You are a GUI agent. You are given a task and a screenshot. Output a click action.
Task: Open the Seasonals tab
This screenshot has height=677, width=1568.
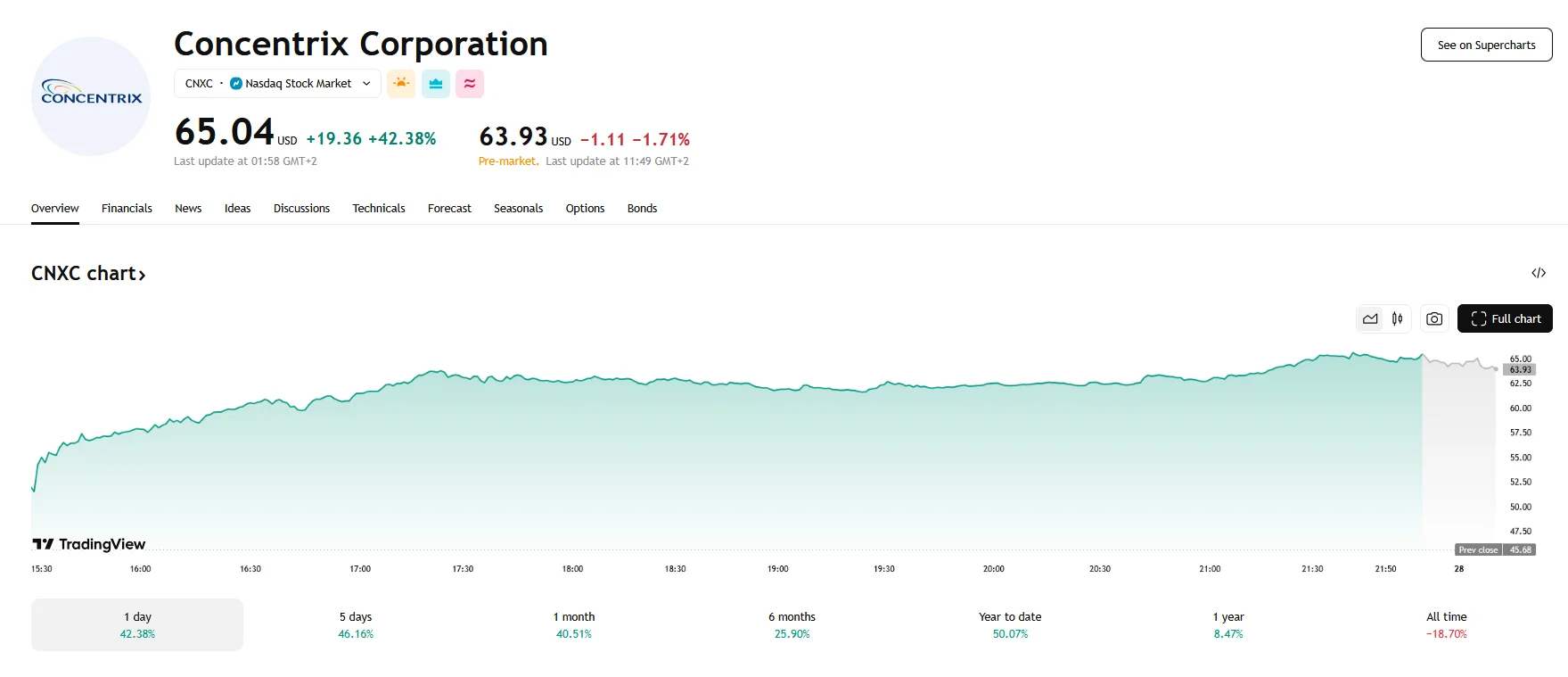[x=518, y=208]
